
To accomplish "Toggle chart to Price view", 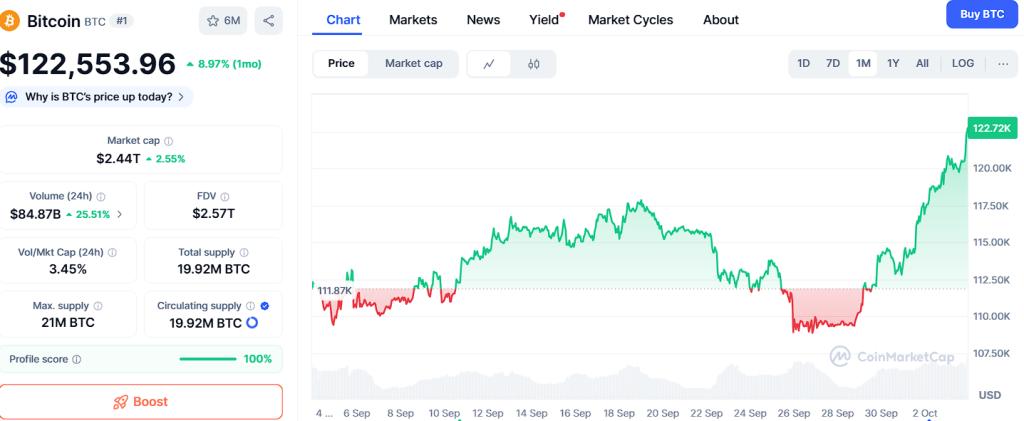I will (341, 64).
